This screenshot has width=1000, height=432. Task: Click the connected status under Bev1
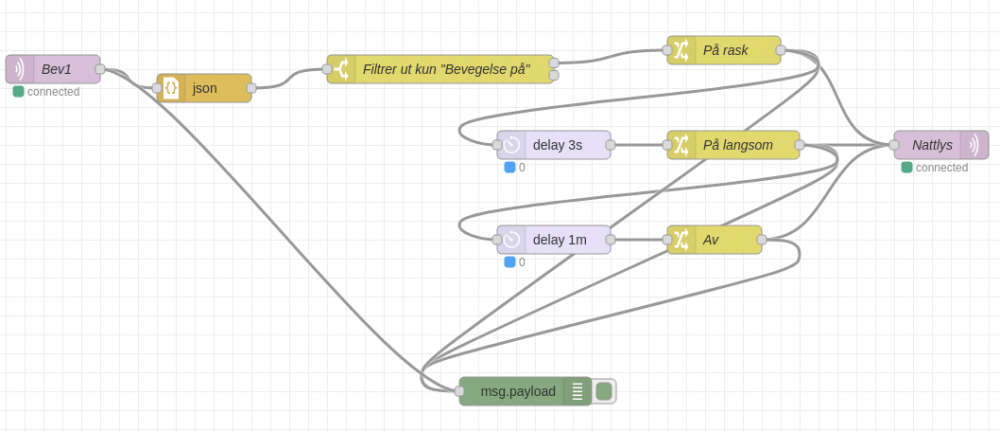pos(47,92)
